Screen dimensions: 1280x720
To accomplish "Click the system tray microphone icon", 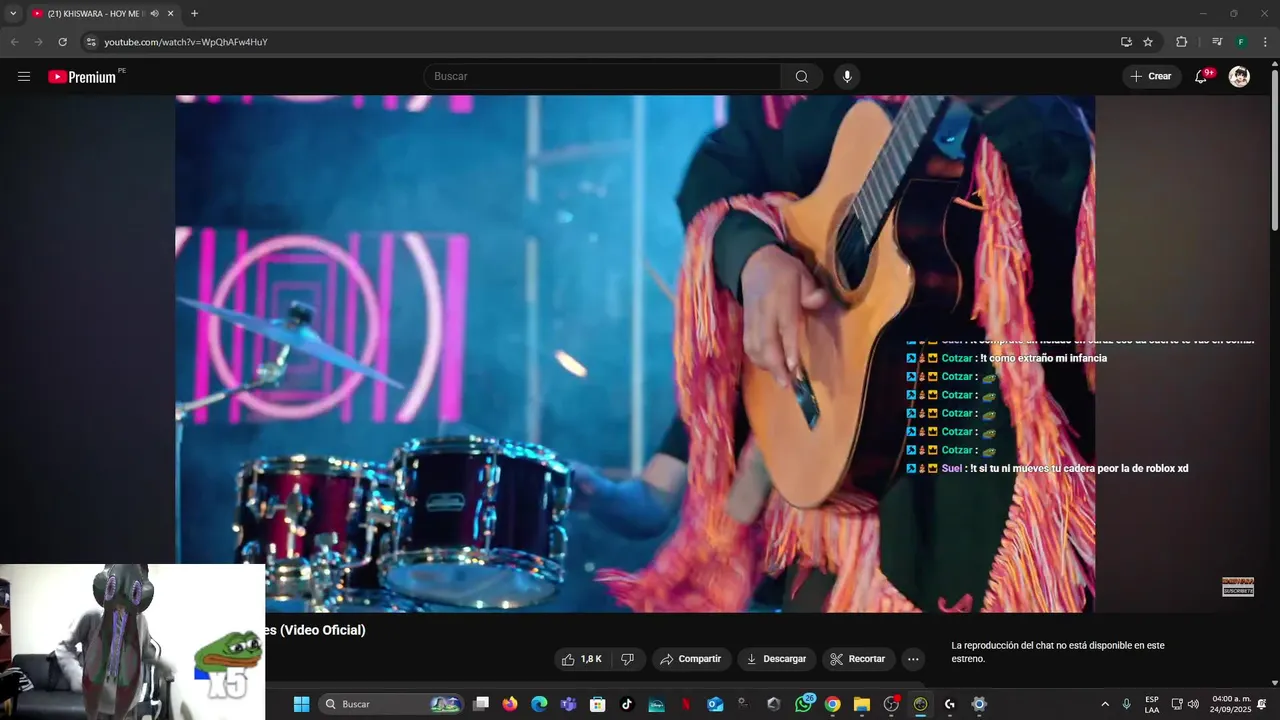I will [1127, 704].
